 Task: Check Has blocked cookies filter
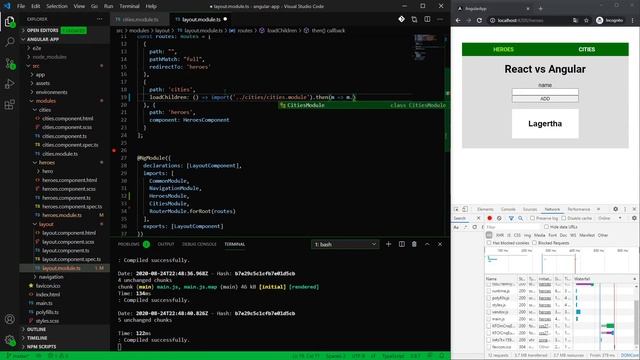point(489,243)
